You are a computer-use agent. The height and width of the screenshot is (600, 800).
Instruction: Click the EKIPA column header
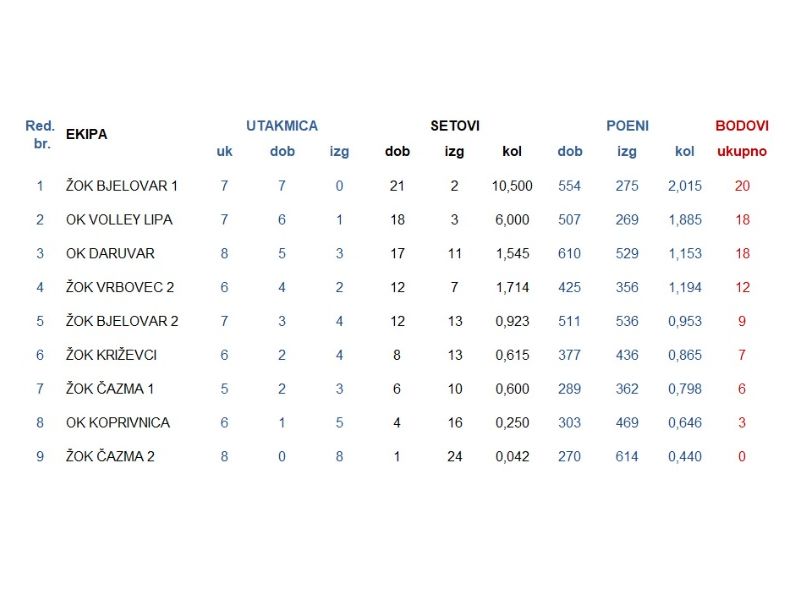86,134
